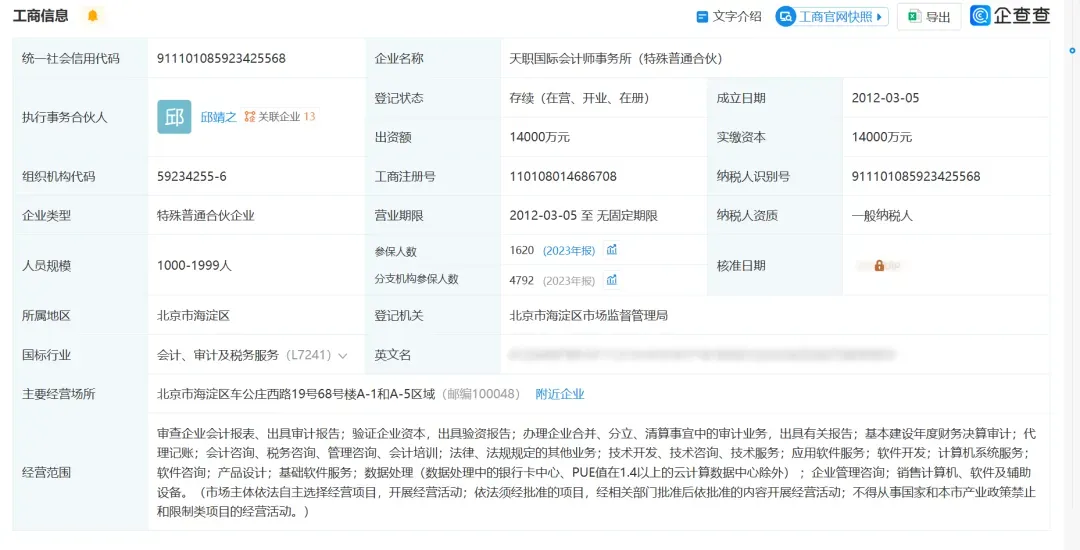Click the postal code 邮编100048

click(481, 394)
